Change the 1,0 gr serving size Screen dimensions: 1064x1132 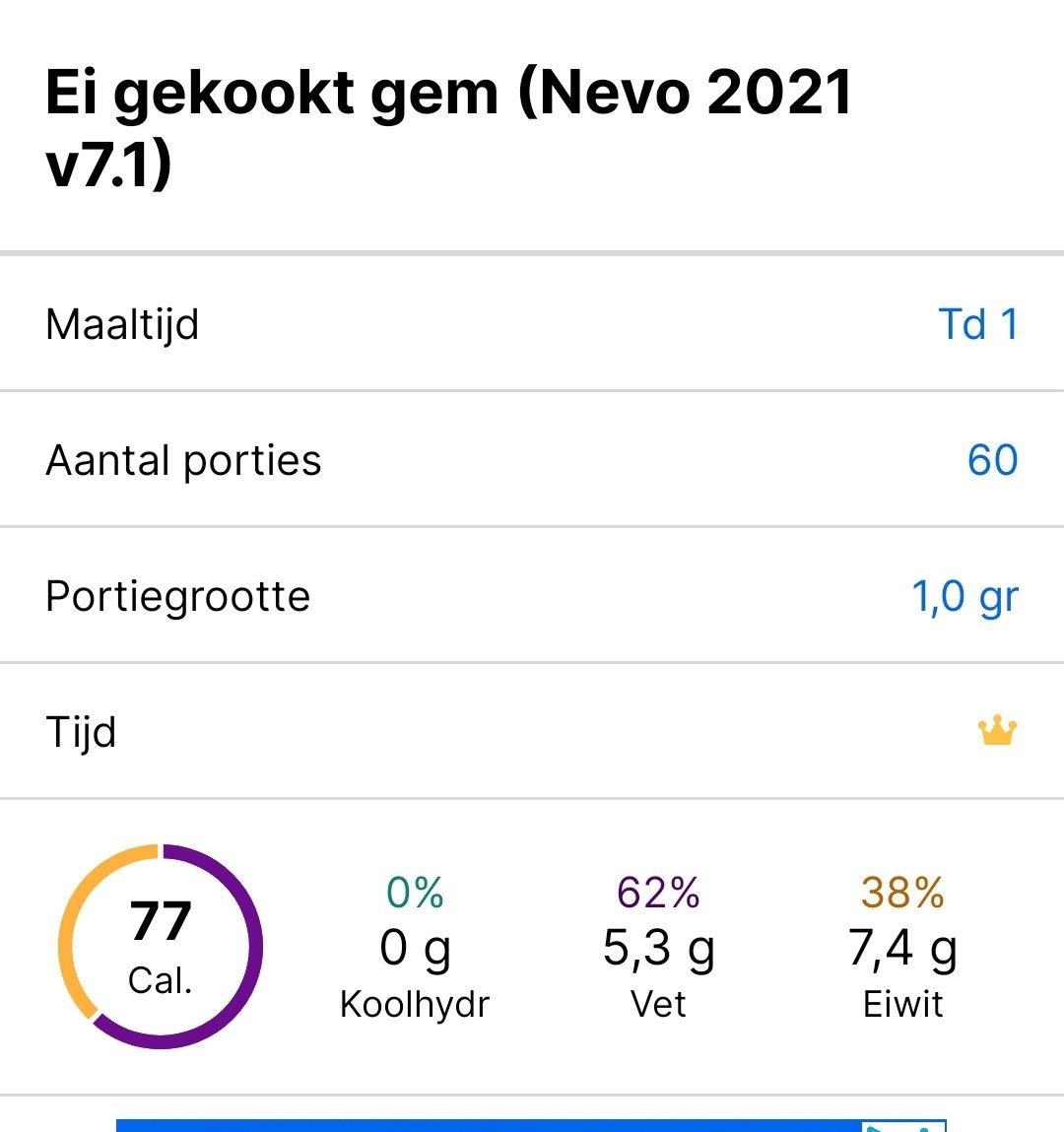[x=964, y=597]
